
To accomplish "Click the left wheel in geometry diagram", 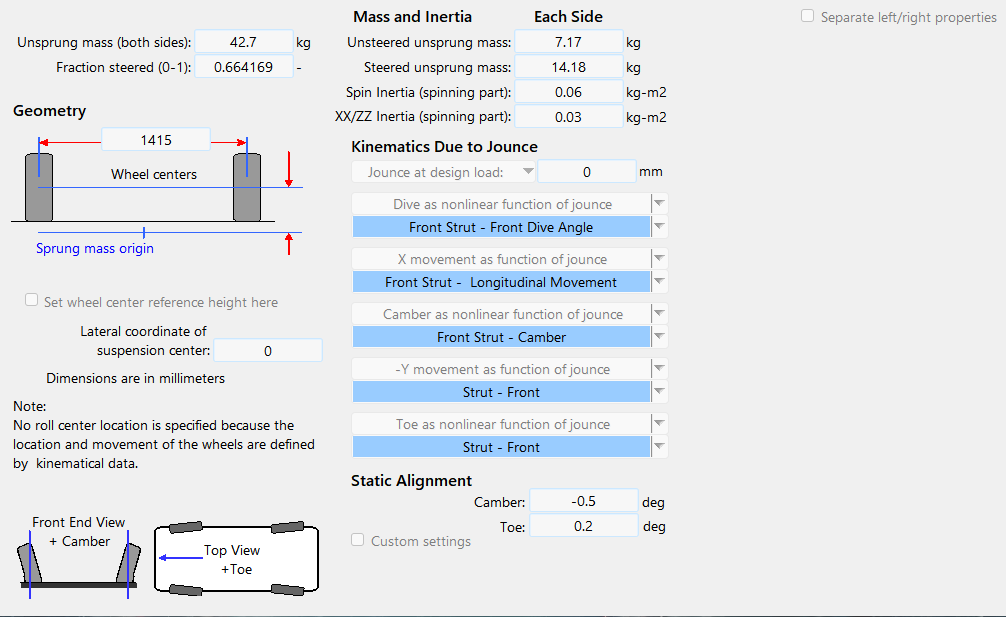I will 39,187.
